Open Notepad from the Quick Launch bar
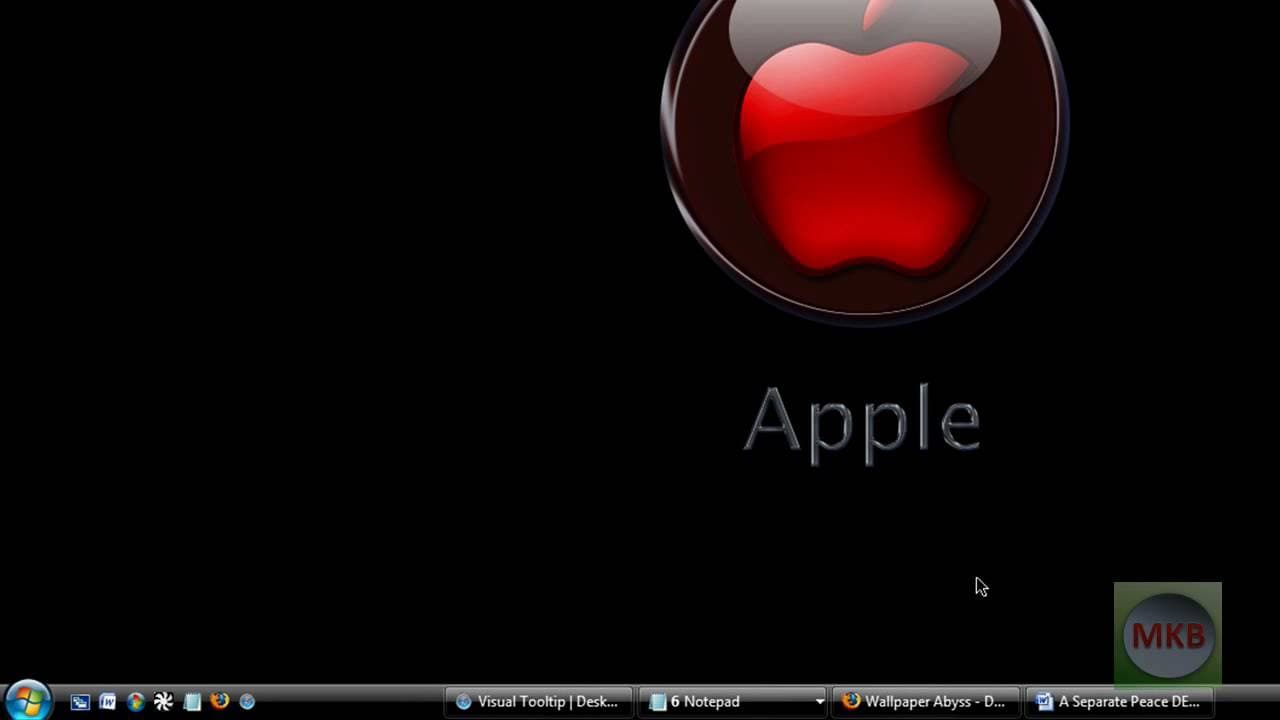Image resolution: width=1280 pixels, height=720 pixels. tap(192, 702)
